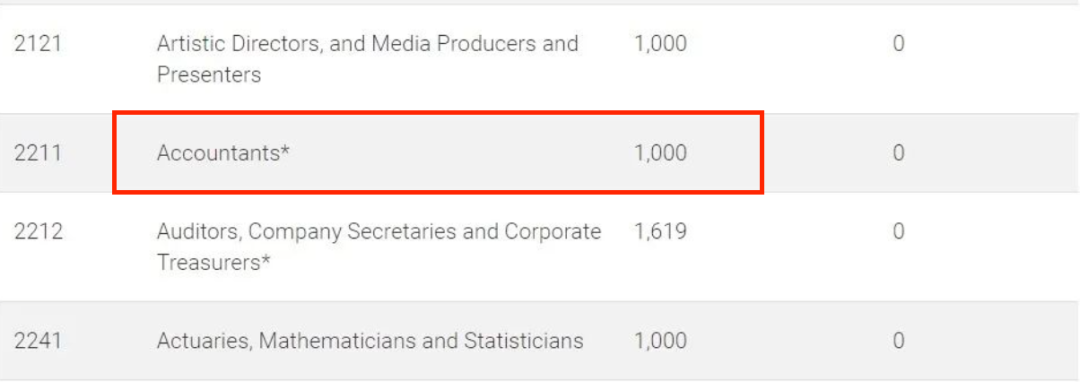Select the 1,000 ceiling in Accountants row

[x=660, y=153]
